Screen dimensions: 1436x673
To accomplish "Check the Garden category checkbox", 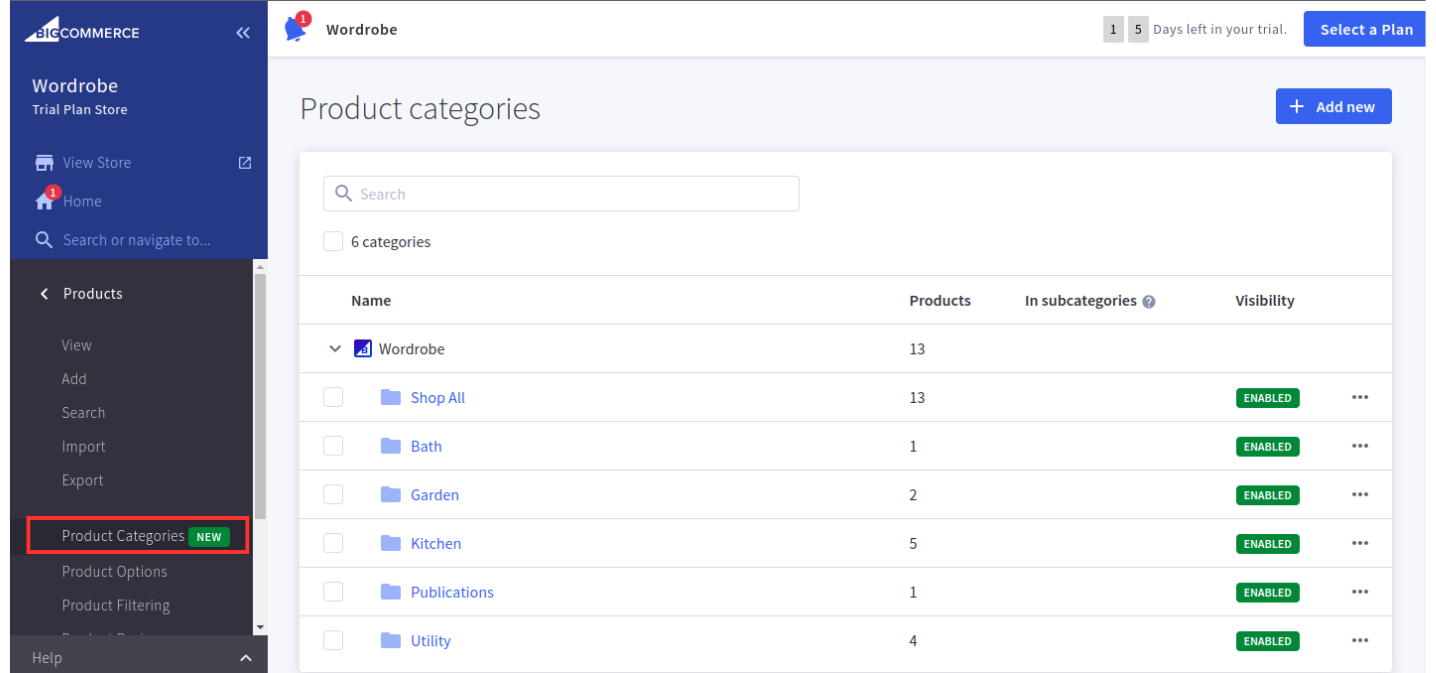I will coord(333,495).
